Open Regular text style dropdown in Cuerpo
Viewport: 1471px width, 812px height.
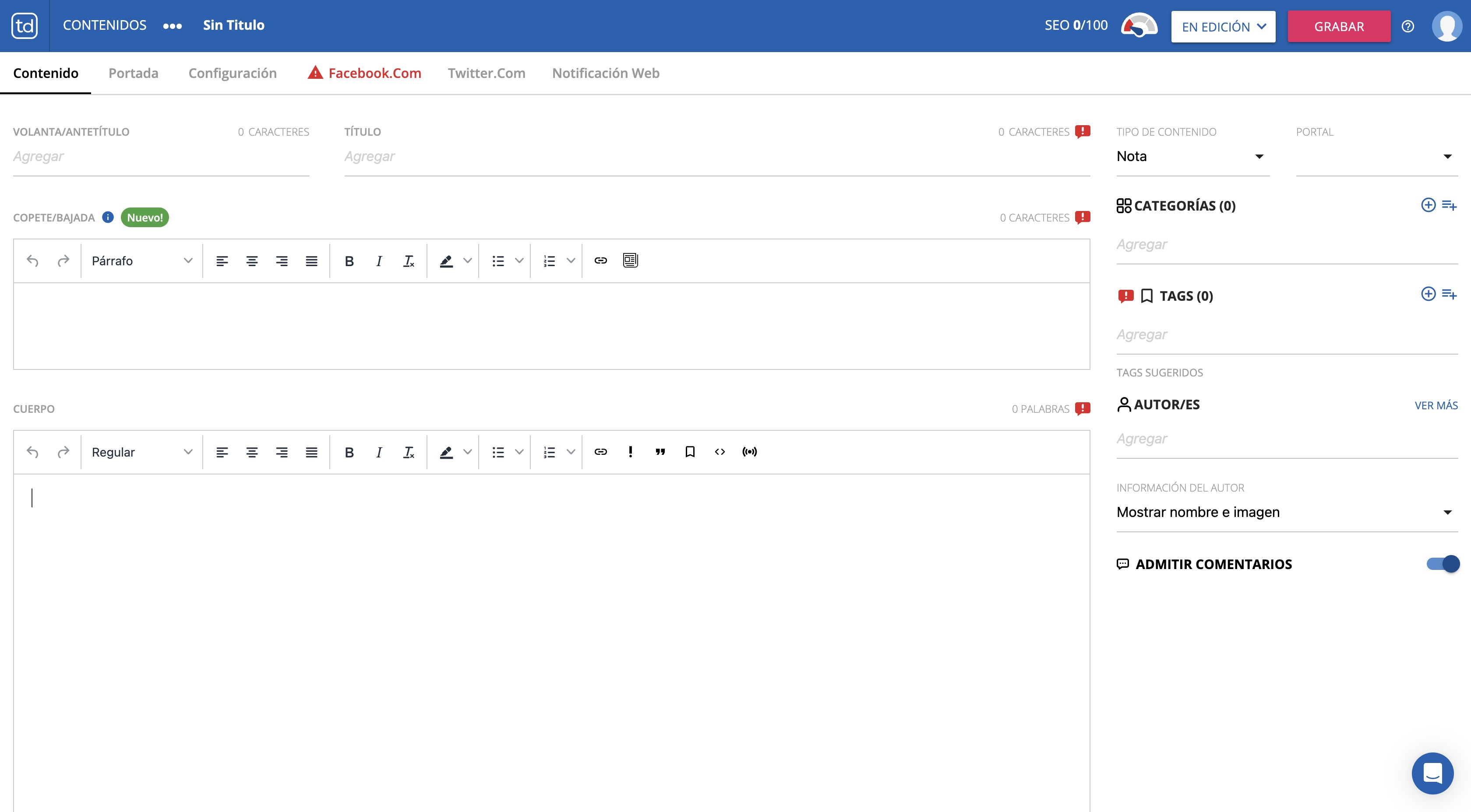click(x=141, y=453)
